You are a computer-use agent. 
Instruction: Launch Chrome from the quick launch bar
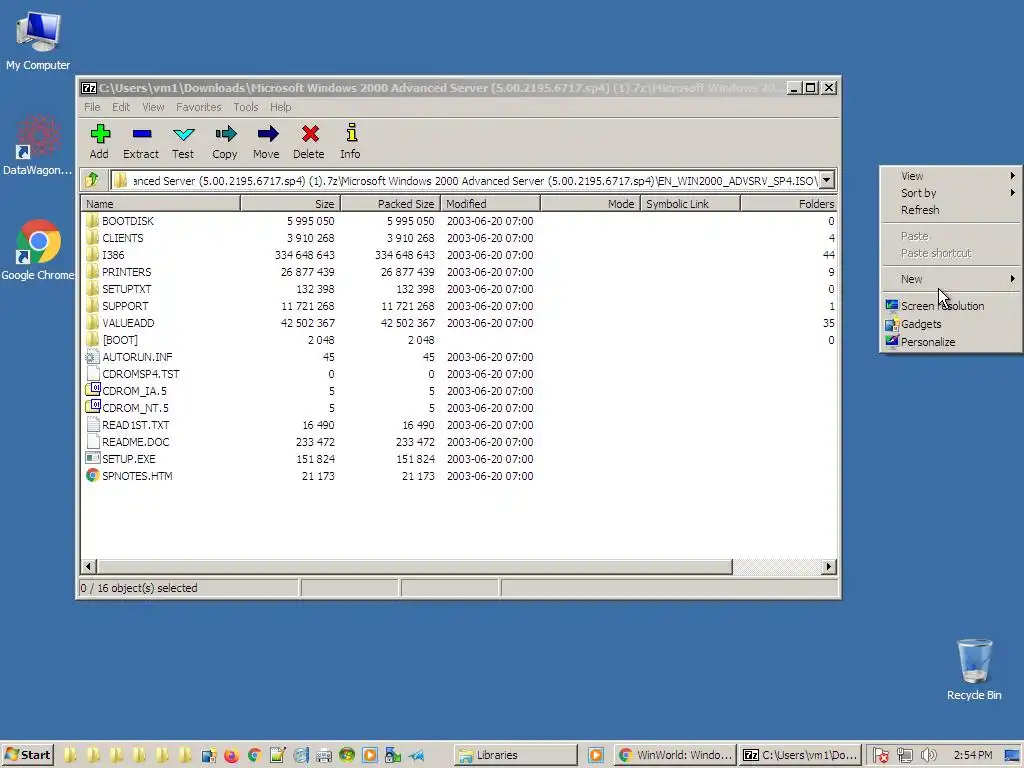coord(254,756)
